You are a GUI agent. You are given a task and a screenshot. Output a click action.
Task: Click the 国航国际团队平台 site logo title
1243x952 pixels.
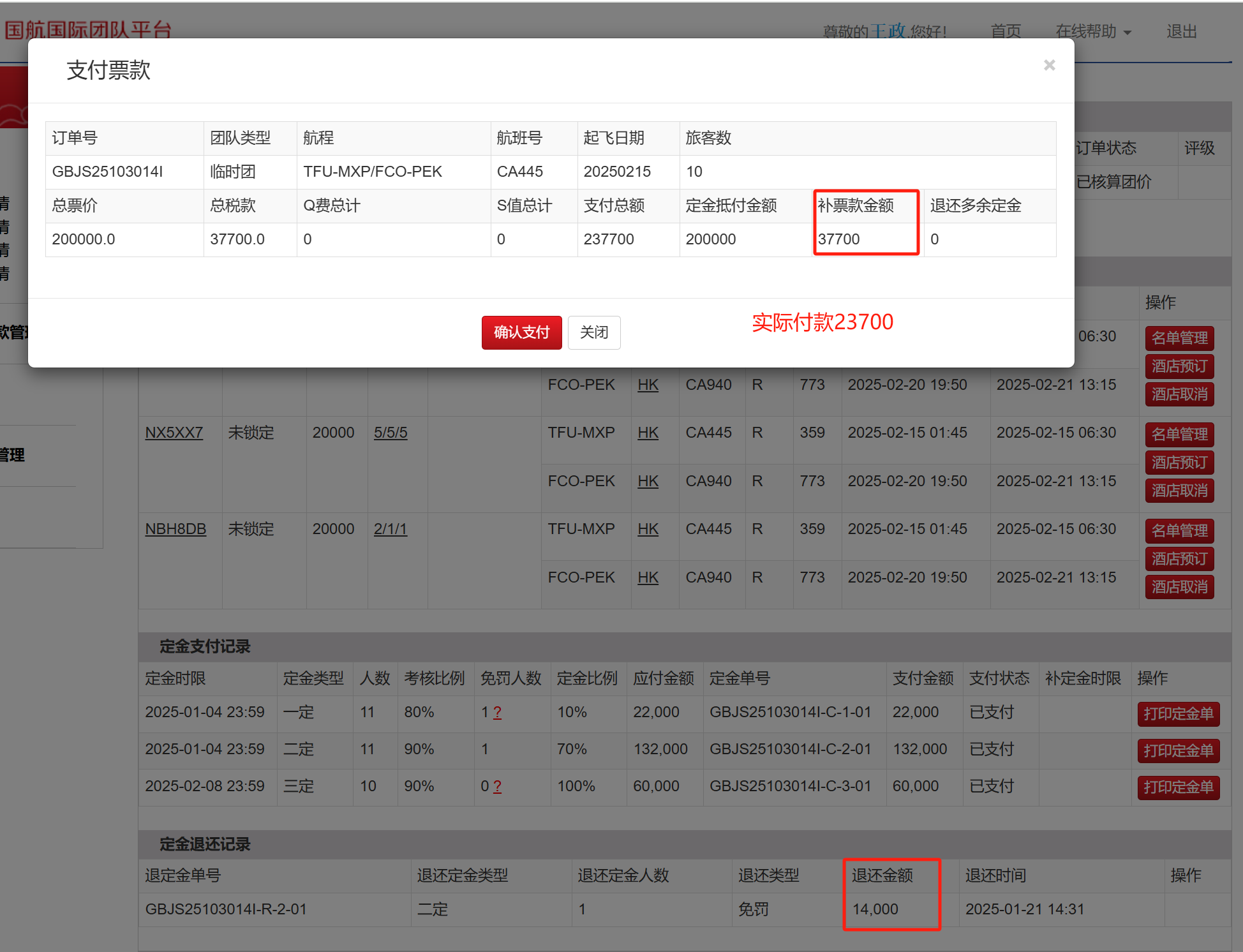[x=88, y=29]
